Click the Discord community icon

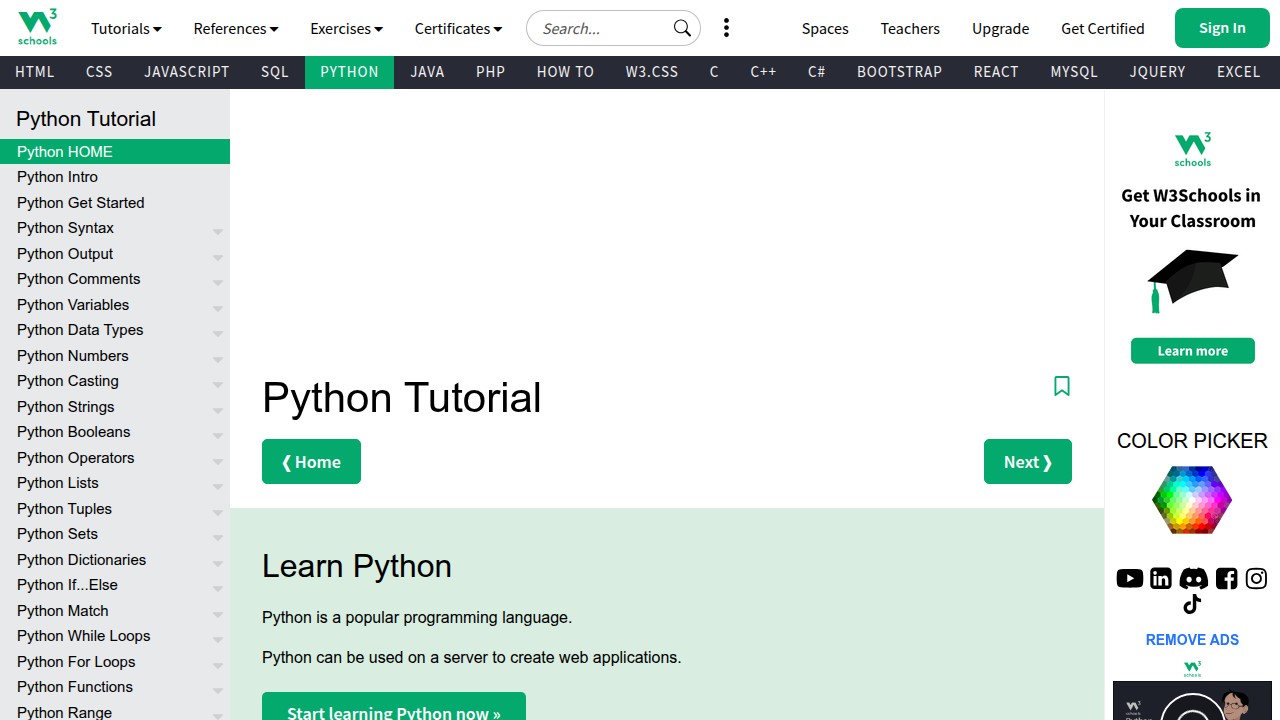1193,578
